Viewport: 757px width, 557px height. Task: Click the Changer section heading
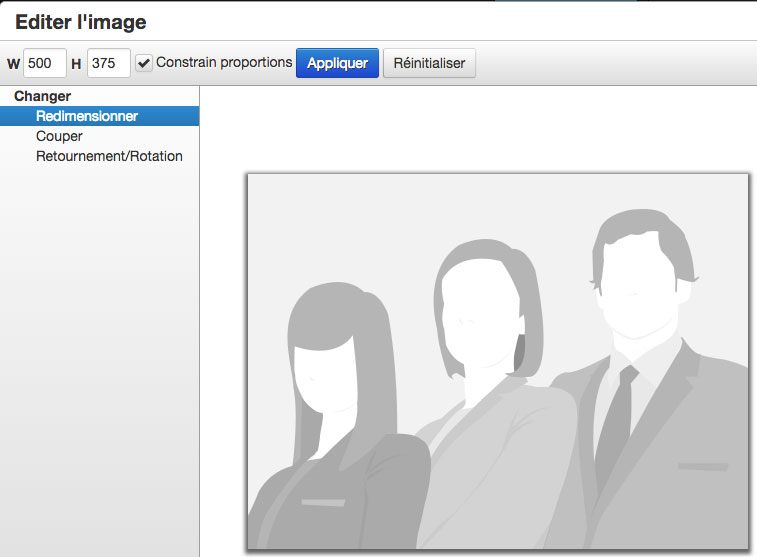tap(42, 96)
